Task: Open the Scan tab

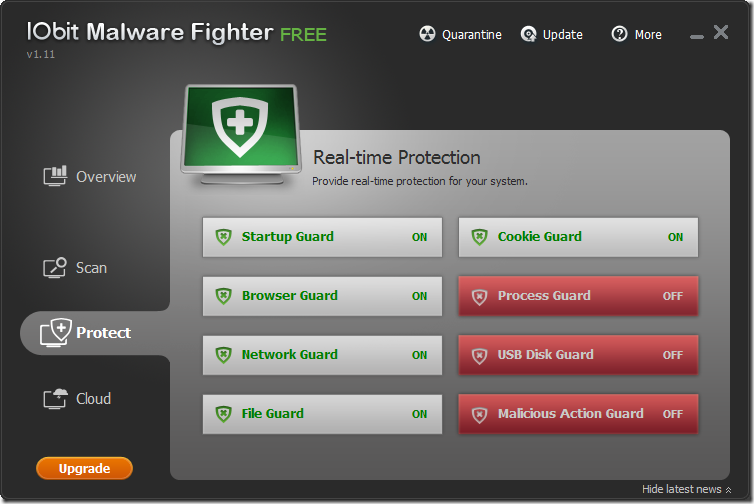Action: coord(91,268)
